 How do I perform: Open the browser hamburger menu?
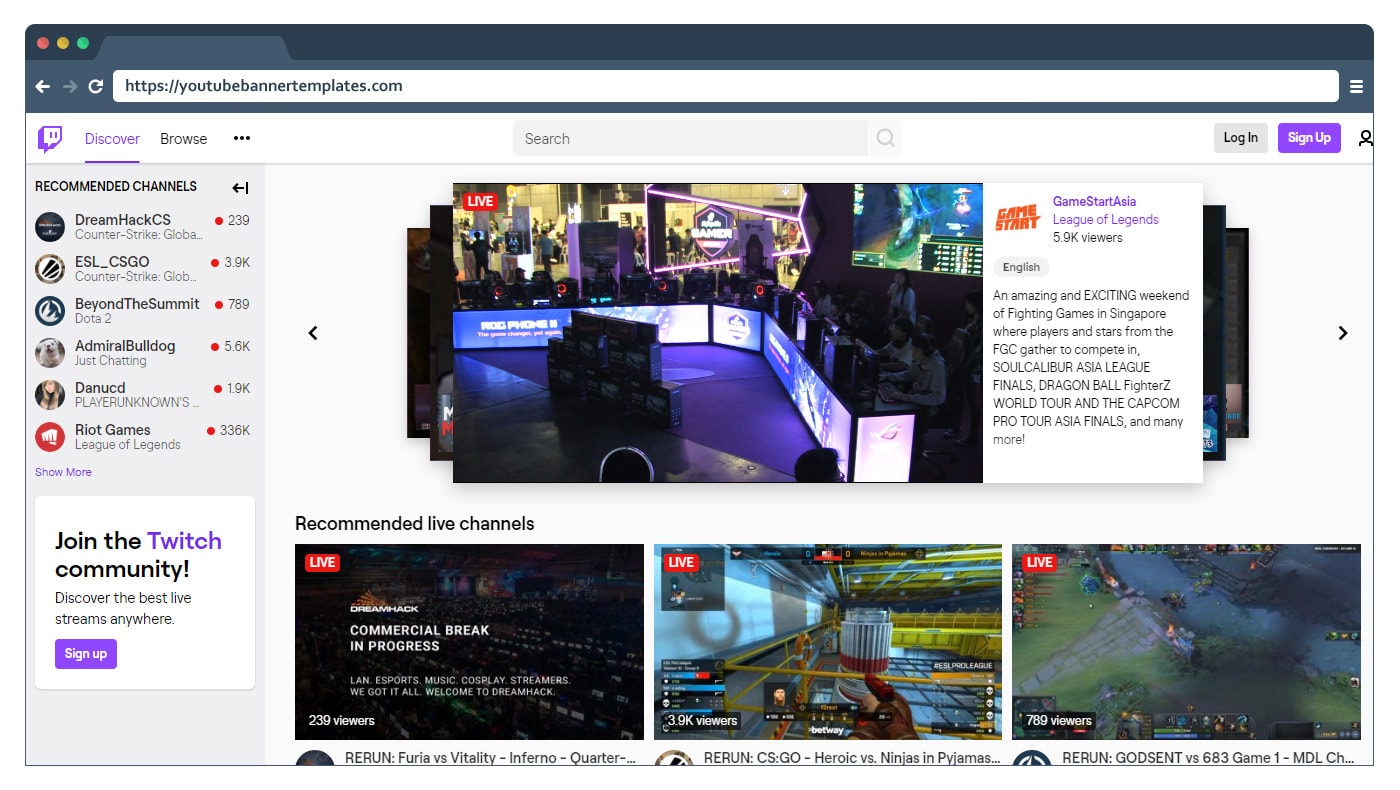(1356, 86)
